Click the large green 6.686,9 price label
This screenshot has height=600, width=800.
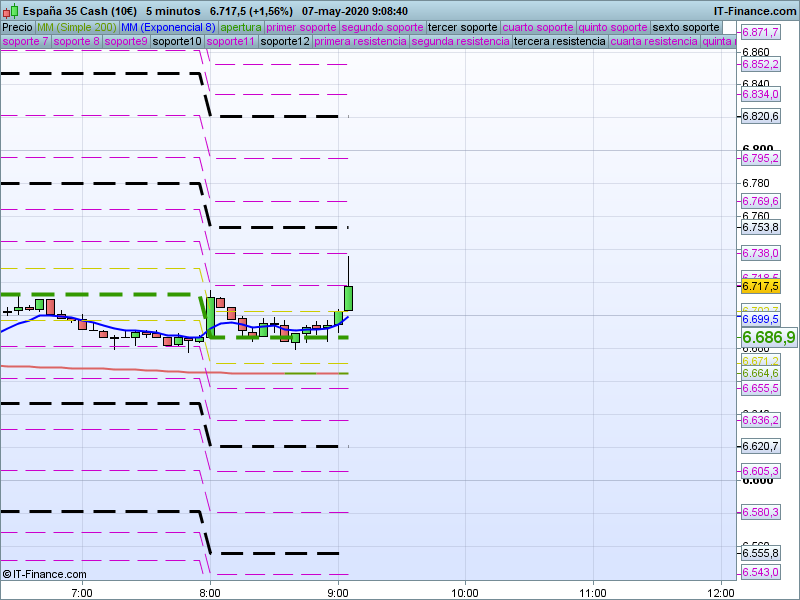[768, 338]
